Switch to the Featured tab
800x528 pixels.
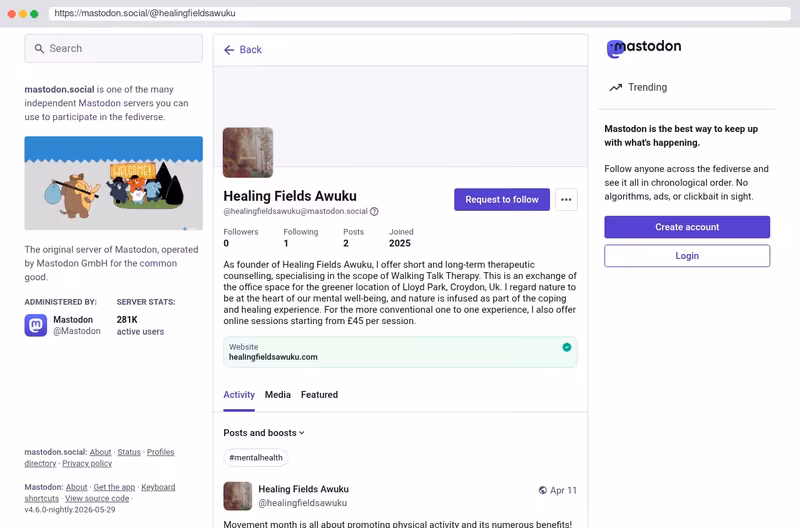[319, 395]
